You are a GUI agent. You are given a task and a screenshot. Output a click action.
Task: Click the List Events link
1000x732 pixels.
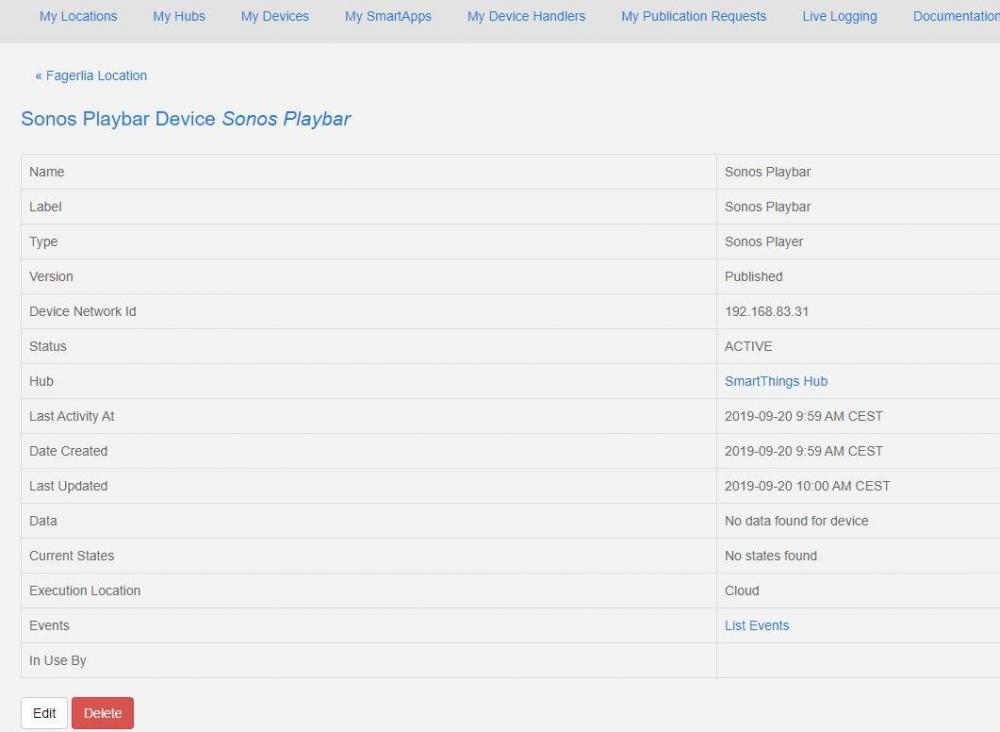756,625
